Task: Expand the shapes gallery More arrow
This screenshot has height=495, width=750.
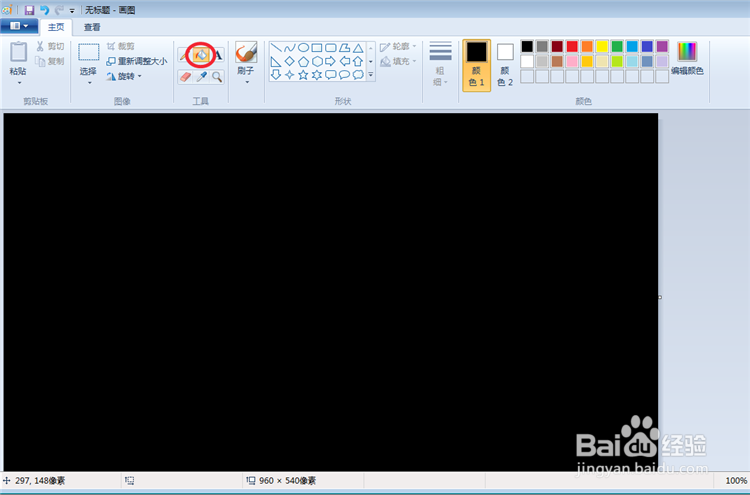Action: pyautogui.click(x=370, y=75)
